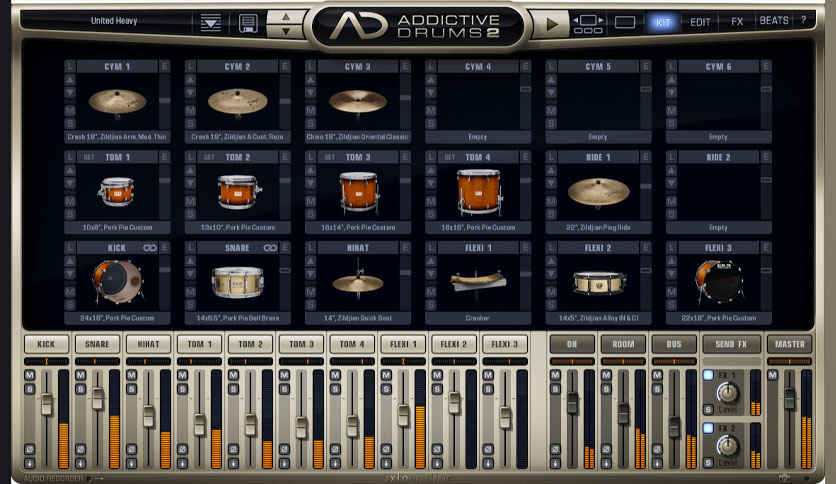Solo the CYM 3 kit piece
The height and width of the screenshot is (484, 836).
pos(311,124)
